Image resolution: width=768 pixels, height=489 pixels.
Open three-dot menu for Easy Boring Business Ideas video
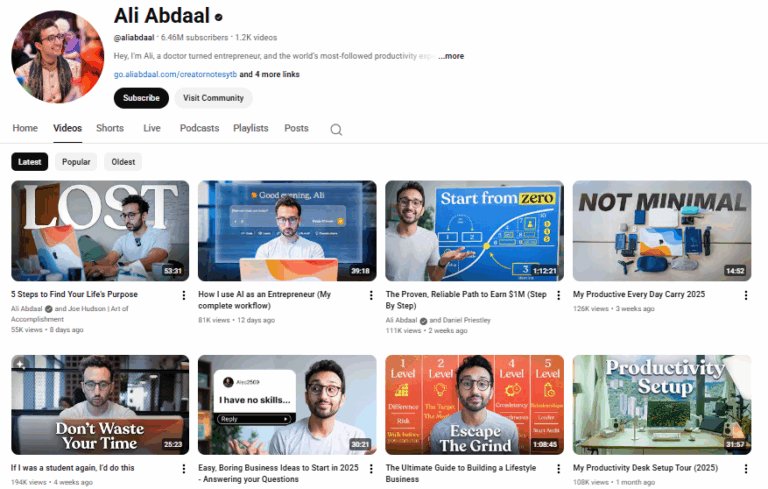coord(371,469)
